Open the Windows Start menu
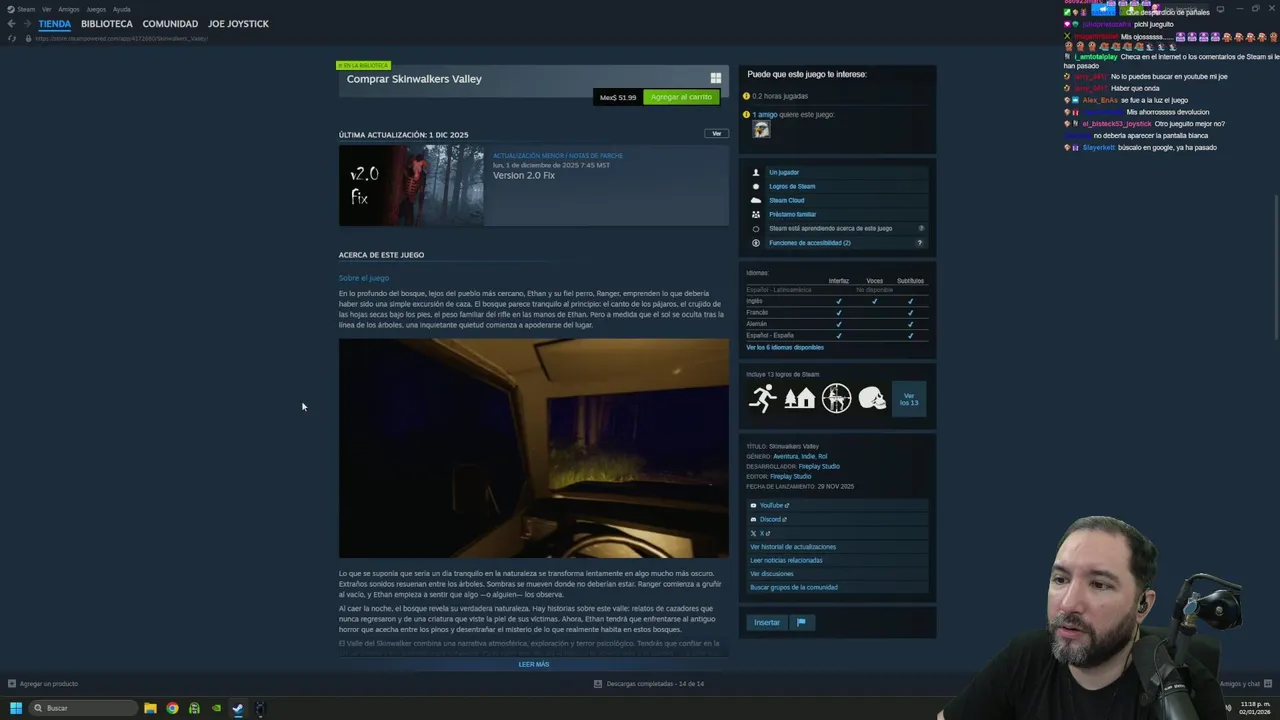1280x720 pixels. coord(15,708)
